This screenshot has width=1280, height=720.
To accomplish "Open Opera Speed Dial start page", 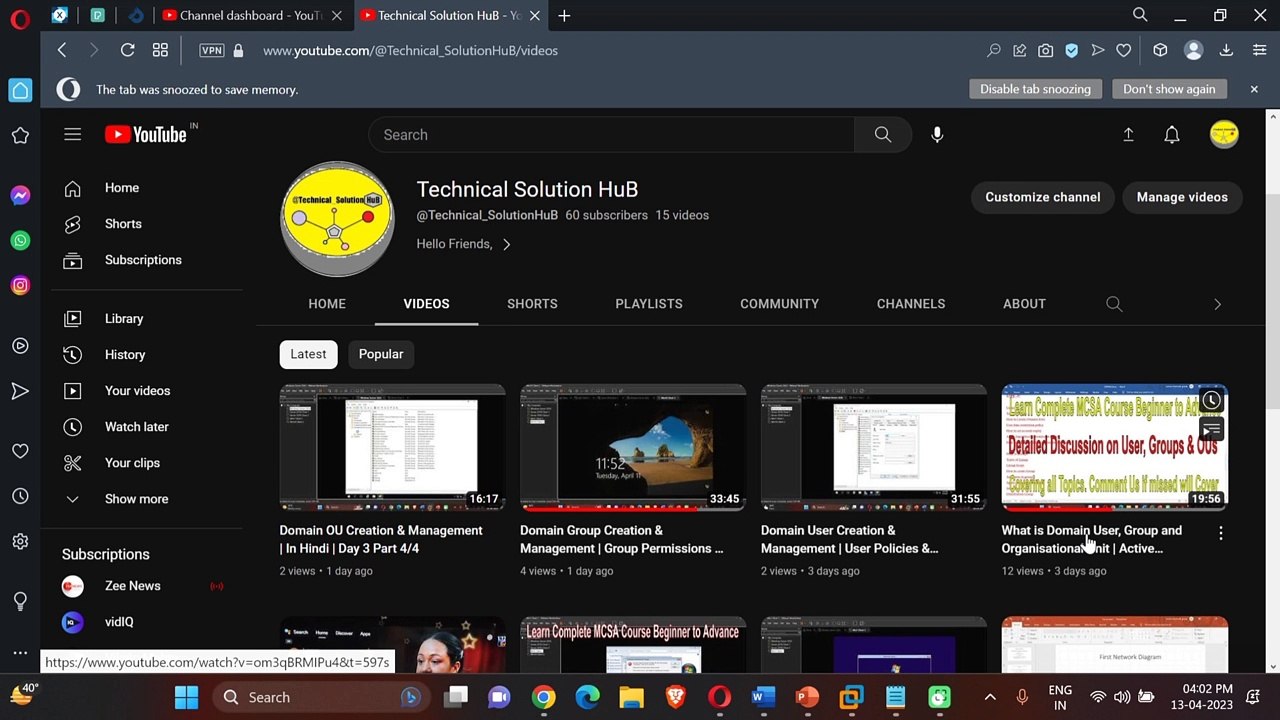I will point(160,50).
